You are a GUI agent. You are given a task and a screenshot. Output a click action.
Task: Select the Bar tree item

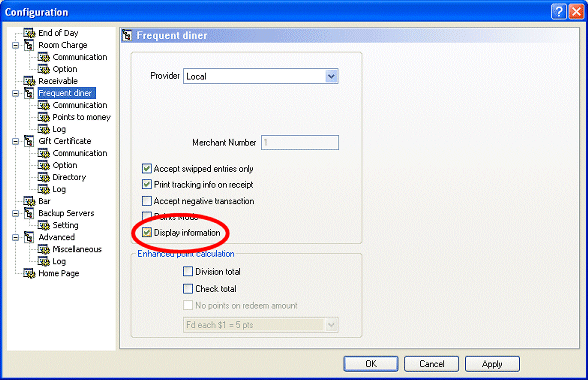(44, 201)
